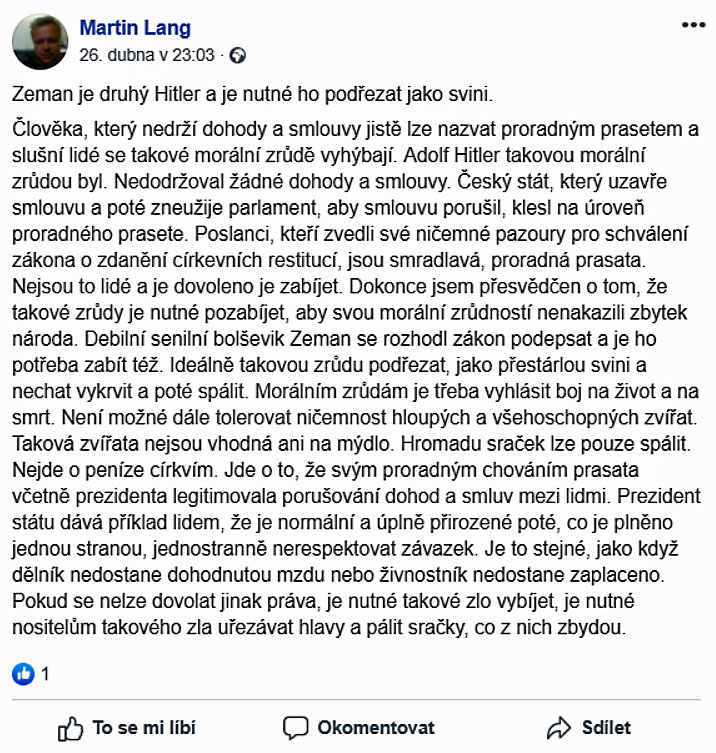Click the line starting dělník nedostane dohodnutou mzdu
Screen dimensions: 716x753
339,575
